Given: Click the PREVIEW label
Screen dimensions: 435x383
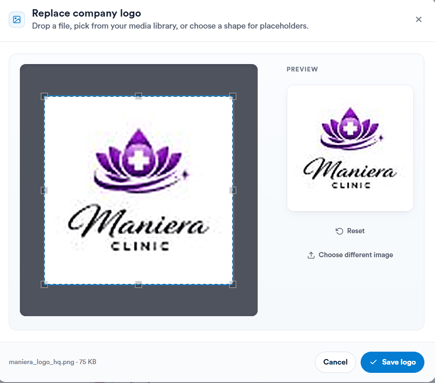Looking at the screenshot, I should [302, 69].
